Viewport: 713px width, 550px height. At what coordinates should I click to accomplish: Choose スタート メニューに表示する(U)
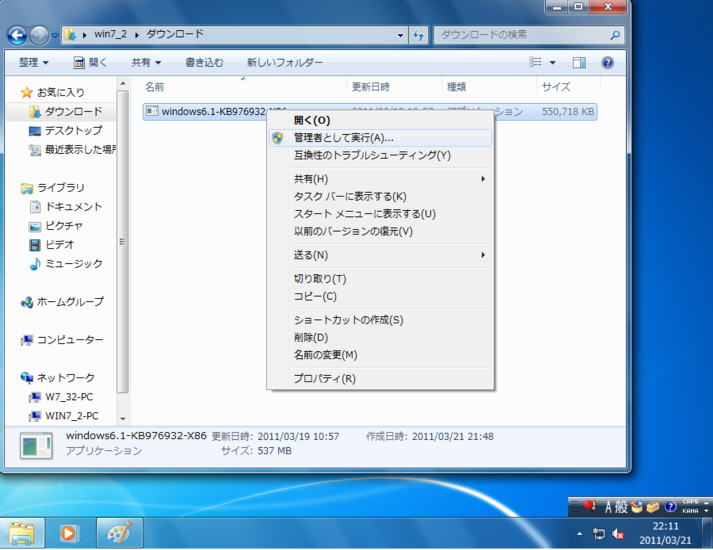(380, 214)
